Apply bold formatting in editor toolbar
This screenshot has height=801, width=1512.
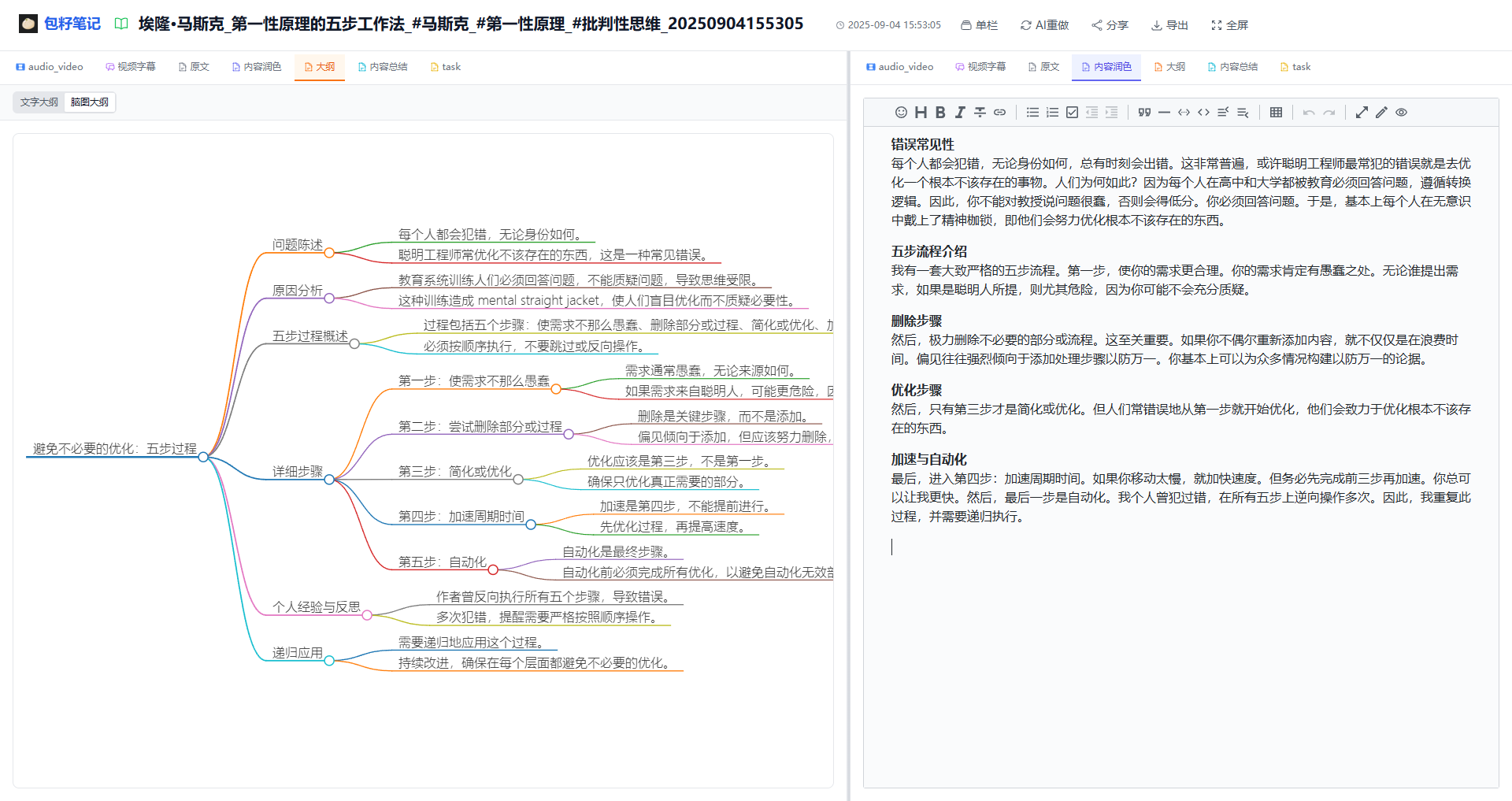(x=940, y=113)
